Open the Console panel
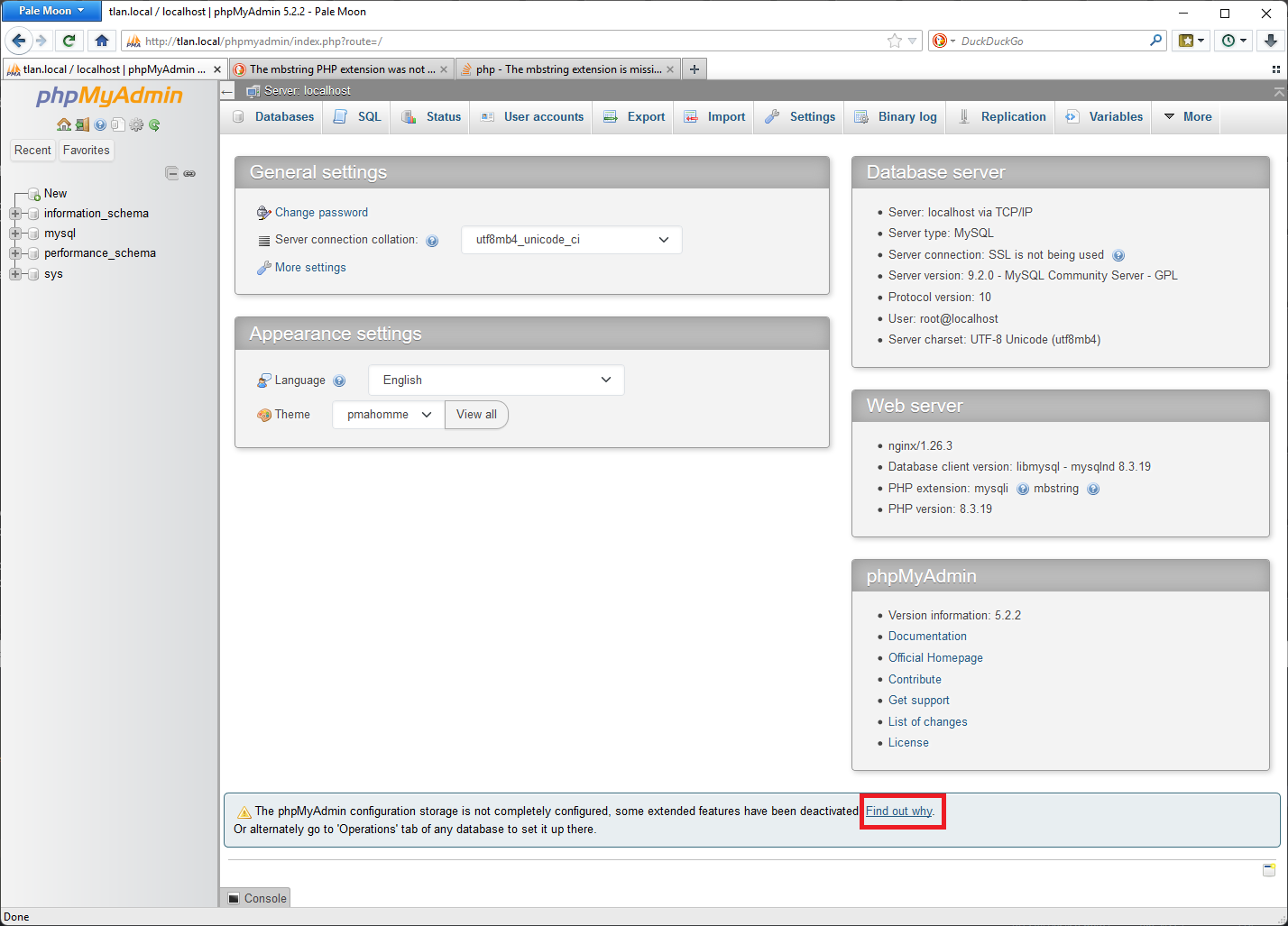This screenshot has height=926, width=1288. pyautogui.click(x=256, y=898)
